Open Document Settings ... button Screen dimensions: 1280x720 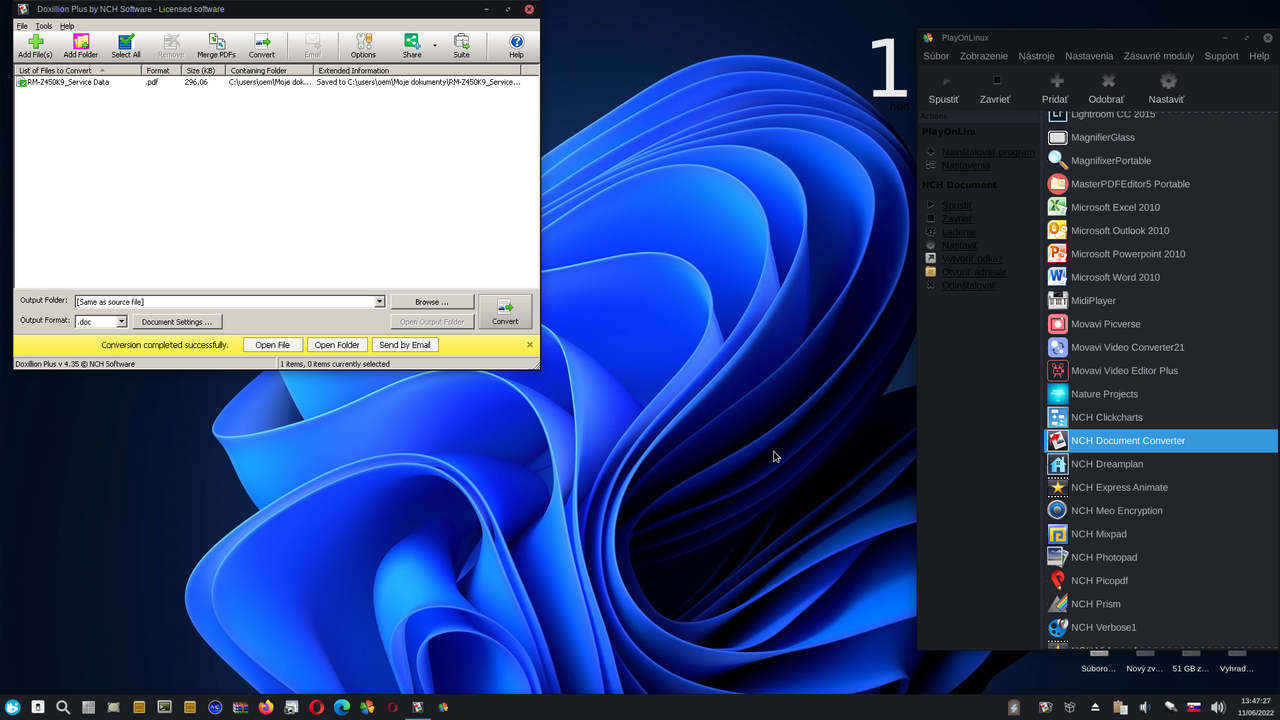[177, 322]
